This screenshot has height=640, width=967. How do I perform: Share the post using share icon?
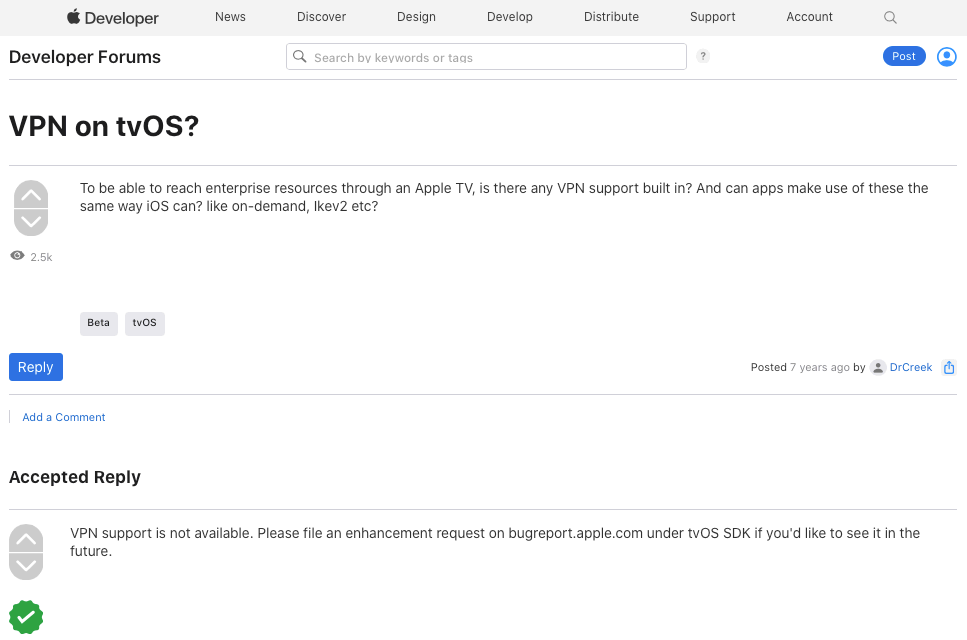(949, 367)
